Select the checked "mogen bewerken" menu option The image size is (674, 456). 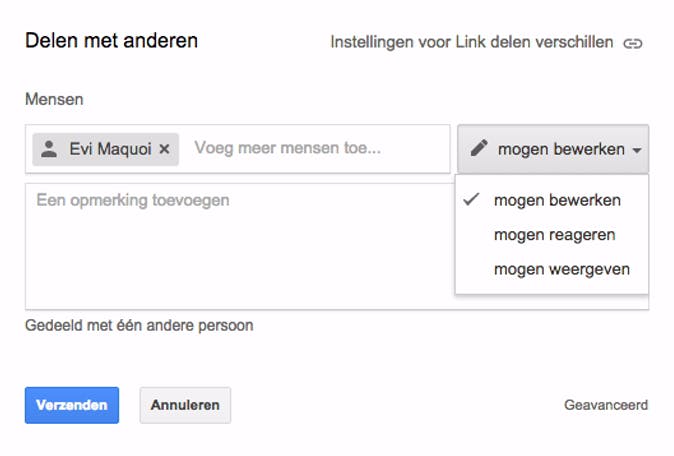[x=557, y=200]
